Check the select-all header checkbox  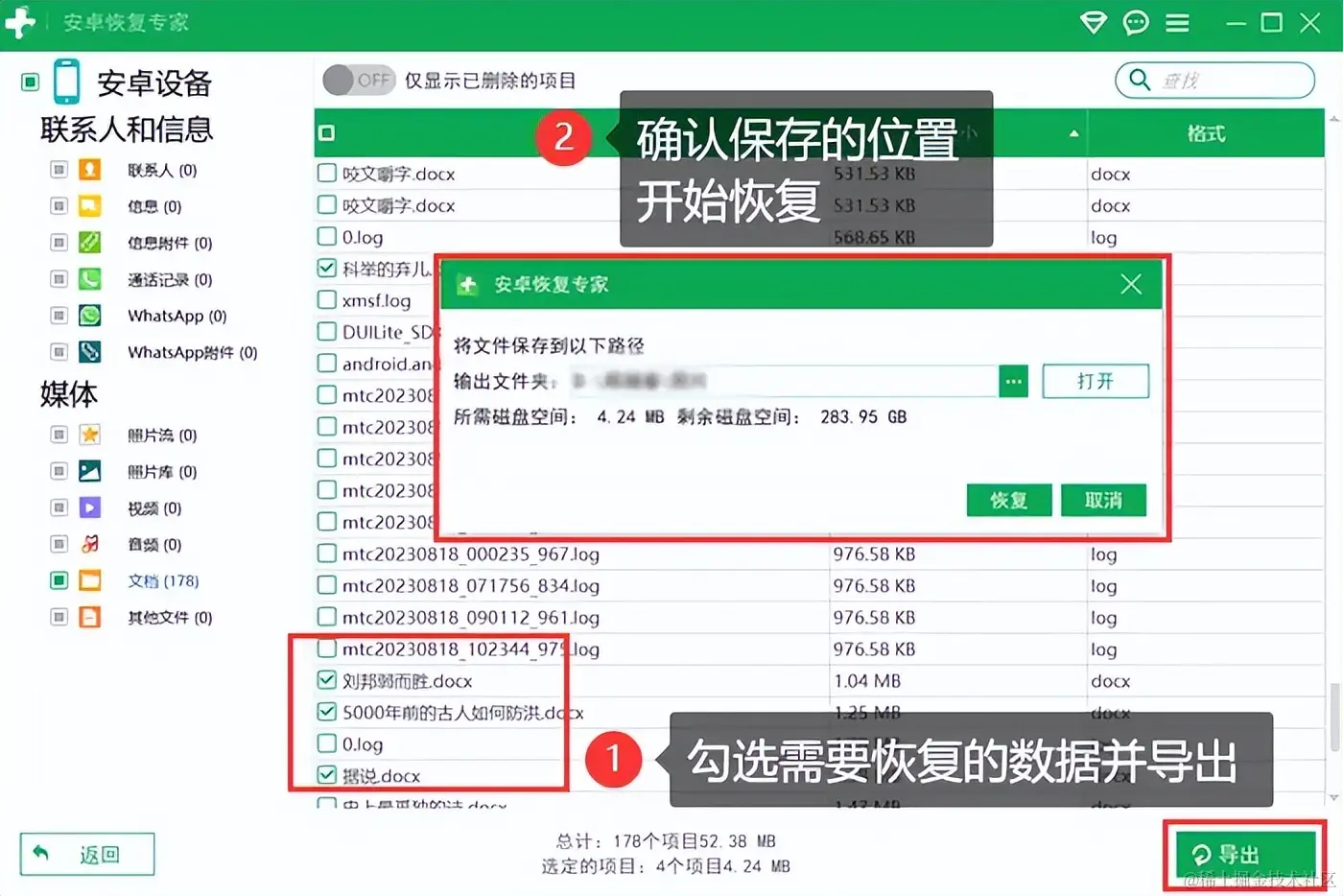point(326,133)
